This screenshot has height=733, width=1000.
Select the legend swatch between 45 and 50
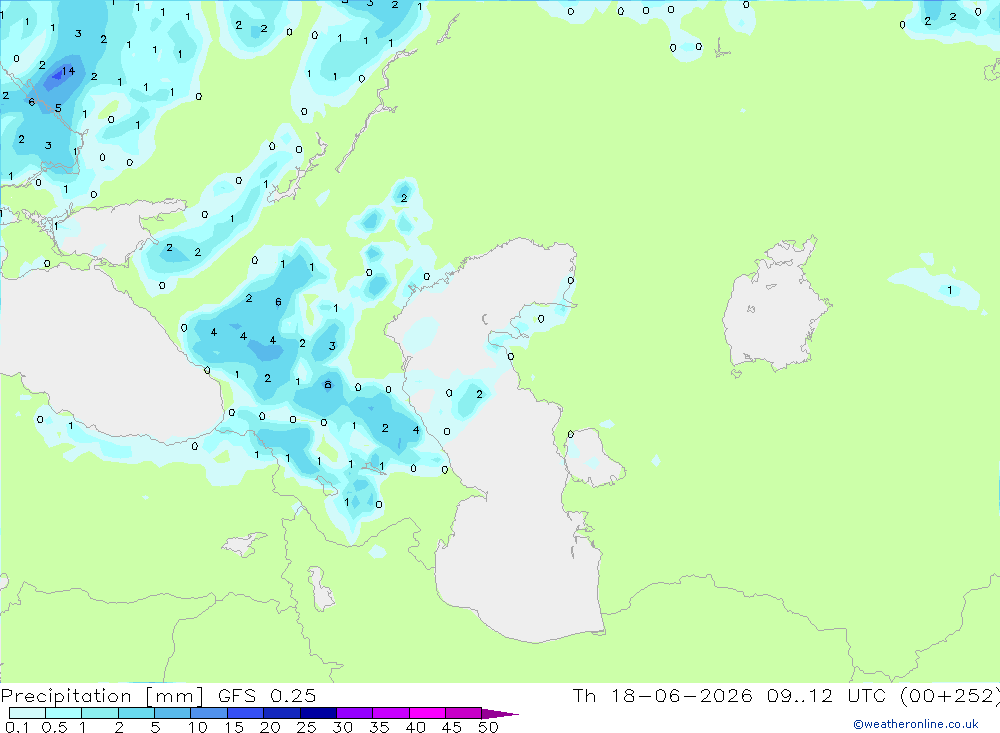click(x=463, y=713)
